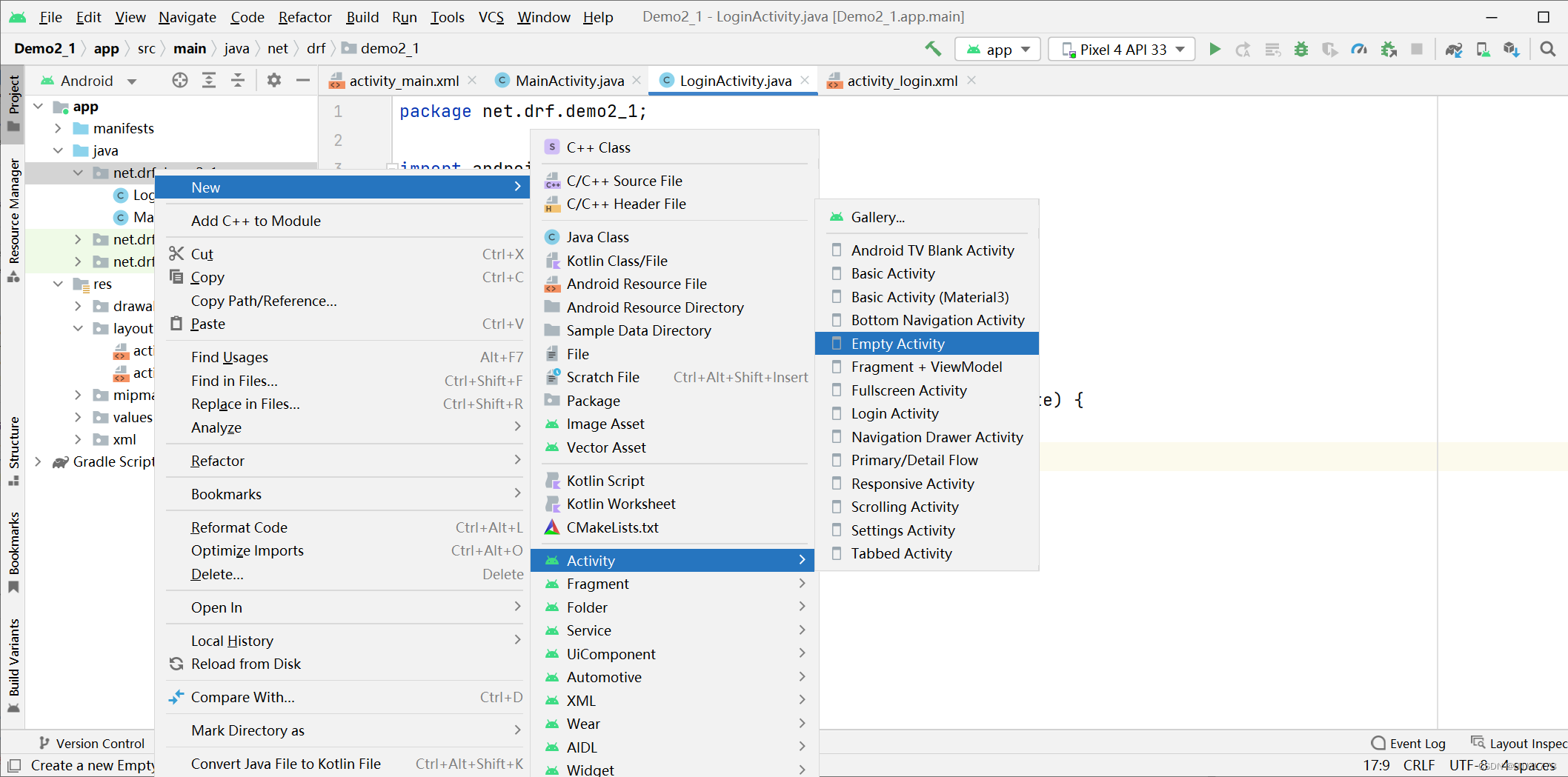Run the app with the green play icon
Viewport: 1568px width, 777px height.
click(1215, 49)
